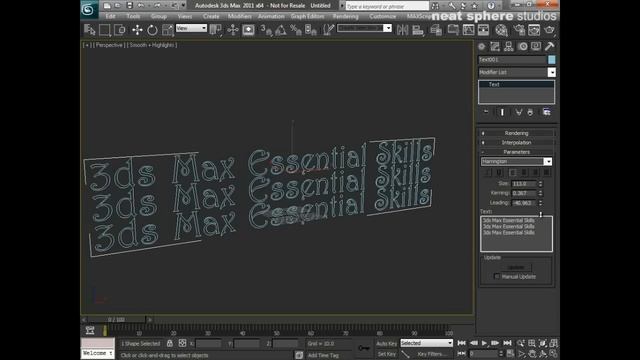
Task: Set text alignment to Align Left
Action: pyautogui.click(x=513, y=172)
